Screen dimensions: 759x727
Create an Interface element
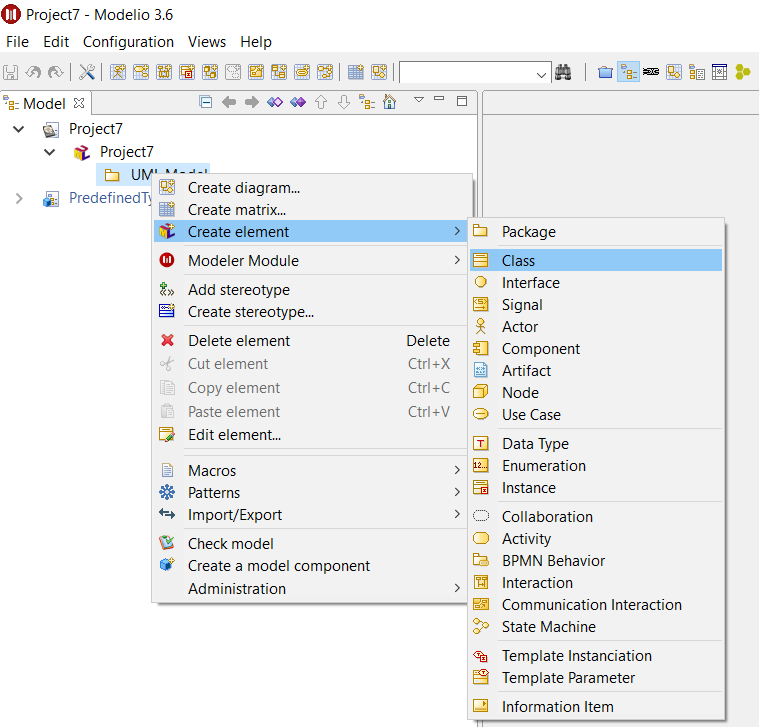click(x=596, y=283)
